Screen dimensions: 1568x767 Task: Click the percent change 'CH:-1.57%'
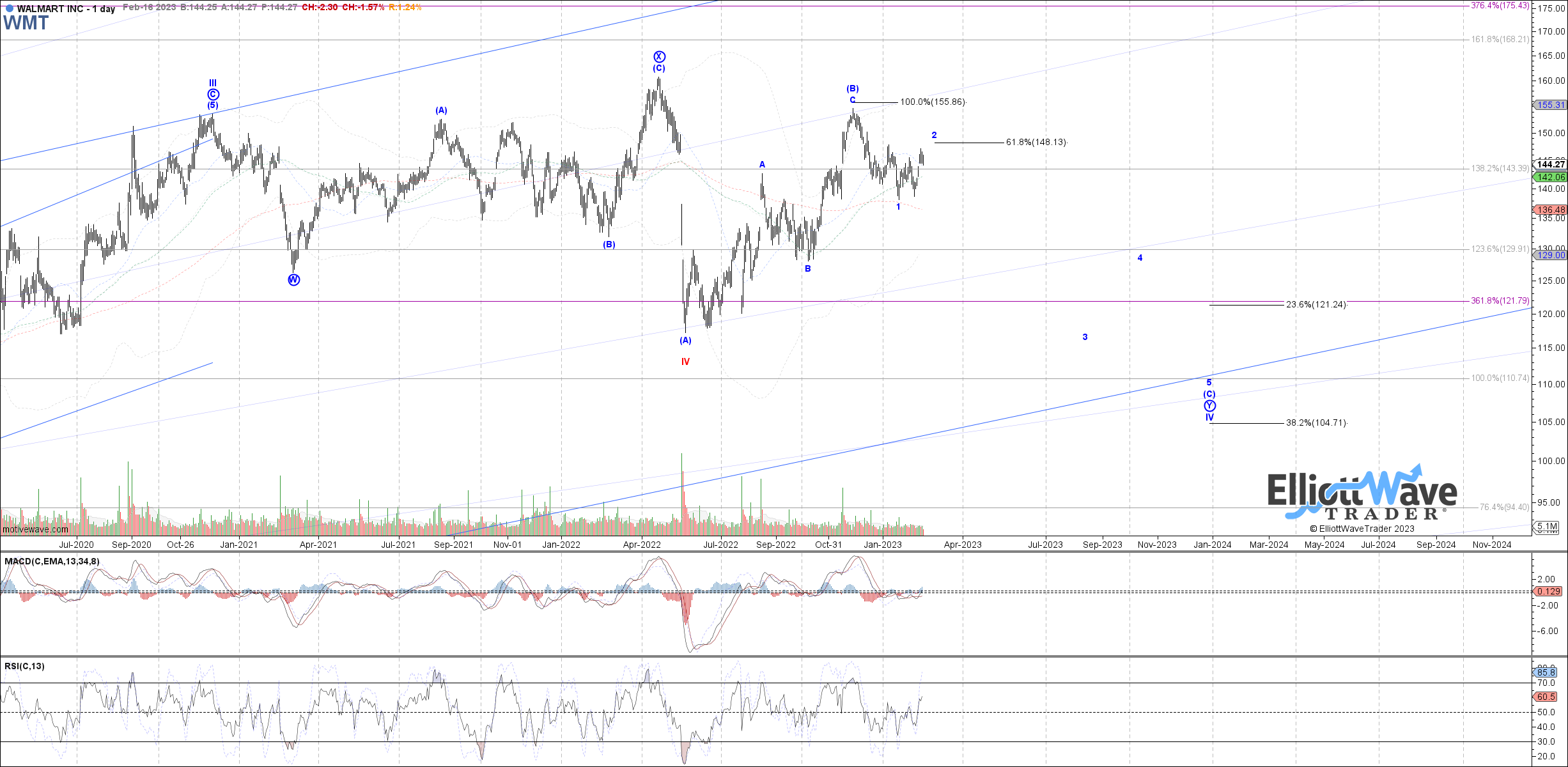coord(363,8)
